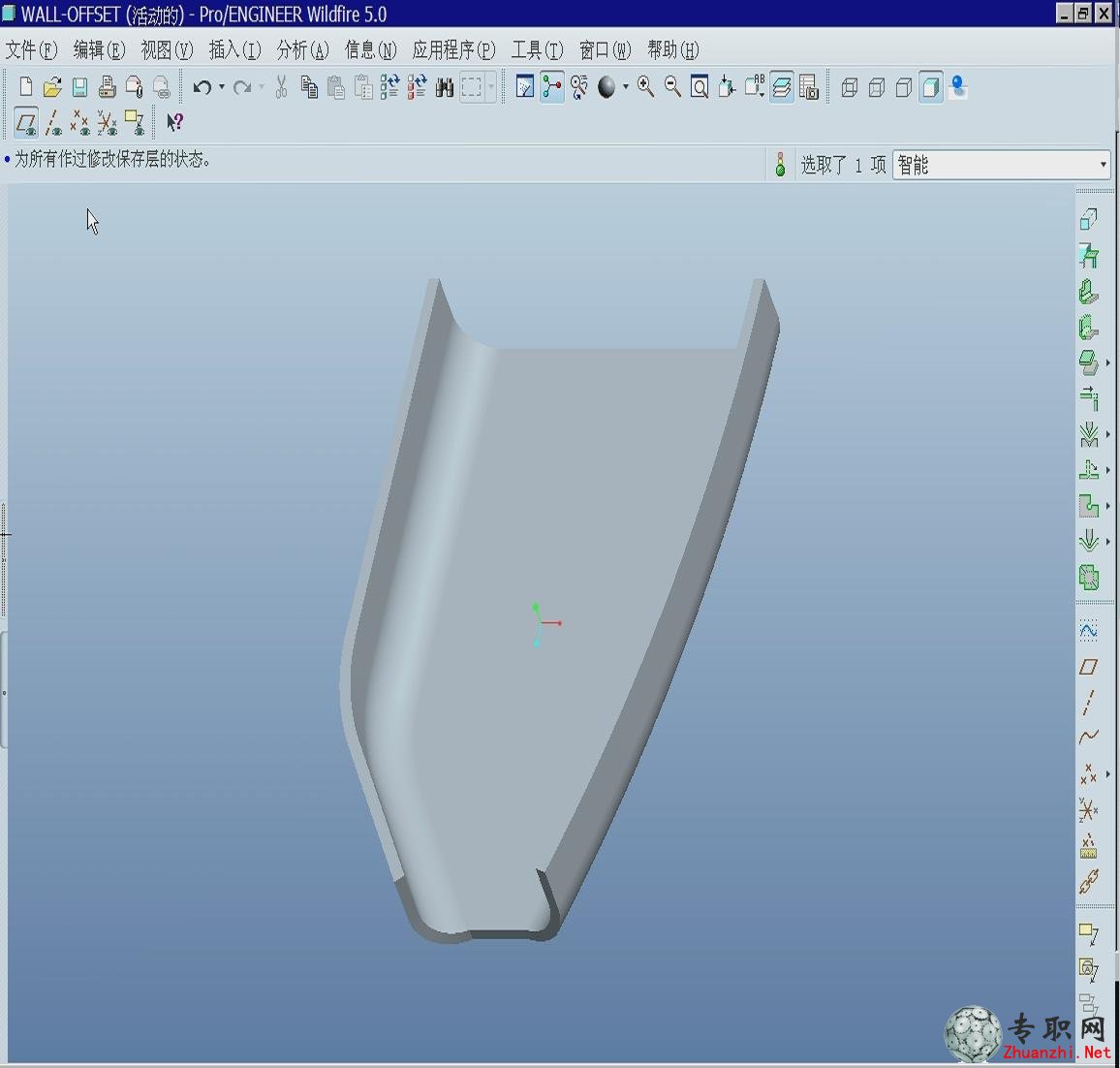The image size is (1120, 1068).
Task: Insert a reference feature chain icon
Action: tap(1088, 882)
